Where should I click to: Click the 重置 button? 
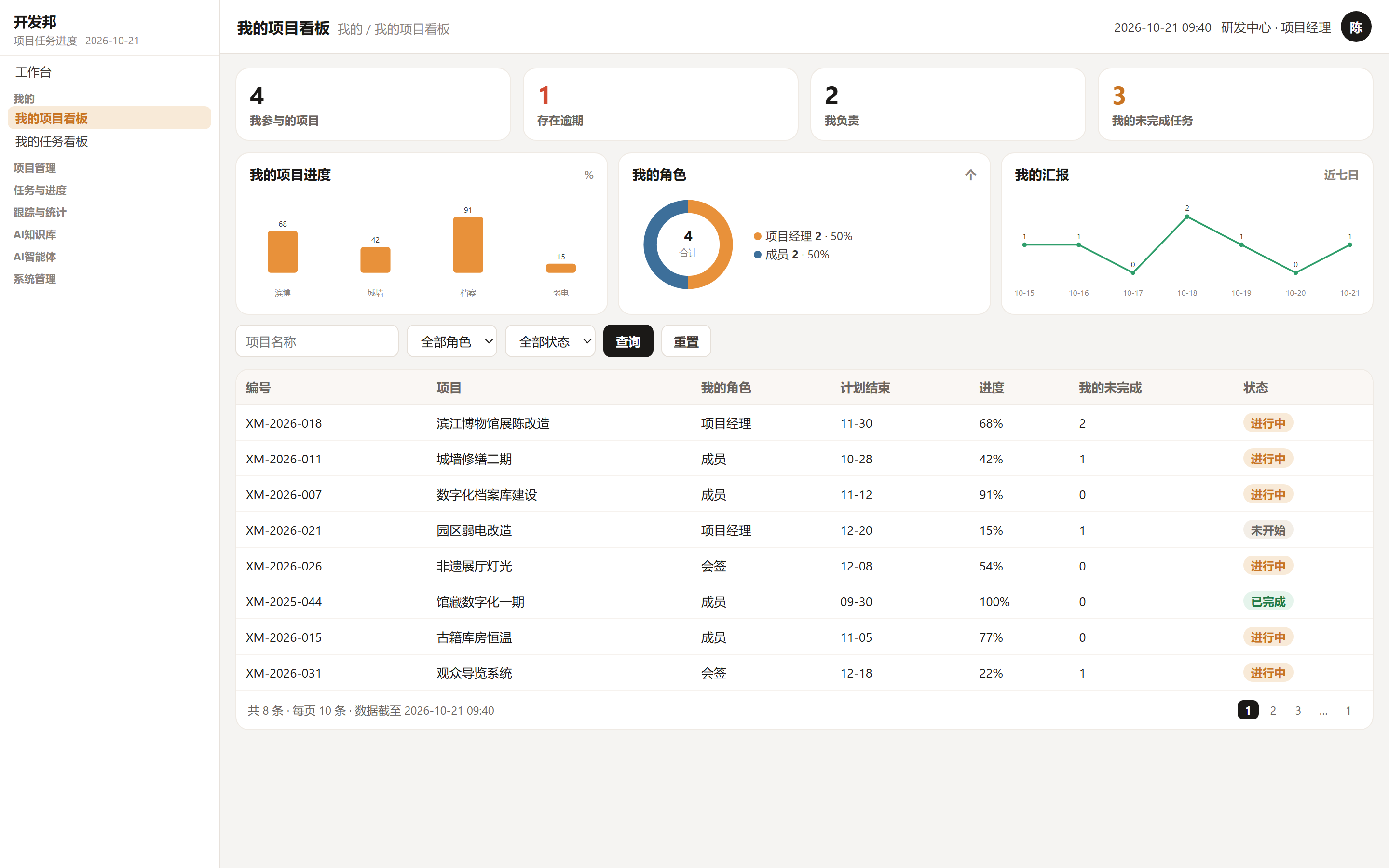coord(686,341)
